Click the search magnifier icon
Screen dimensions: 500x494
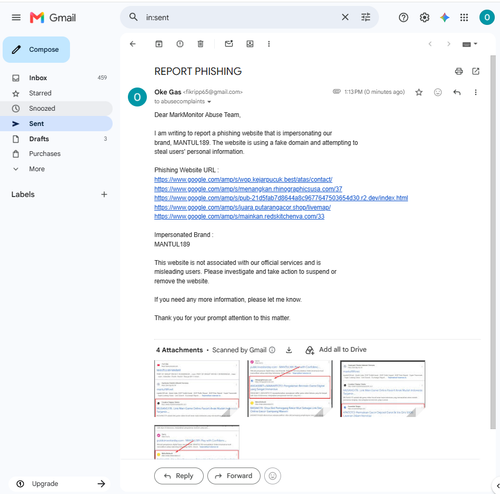tap(133, 17)
